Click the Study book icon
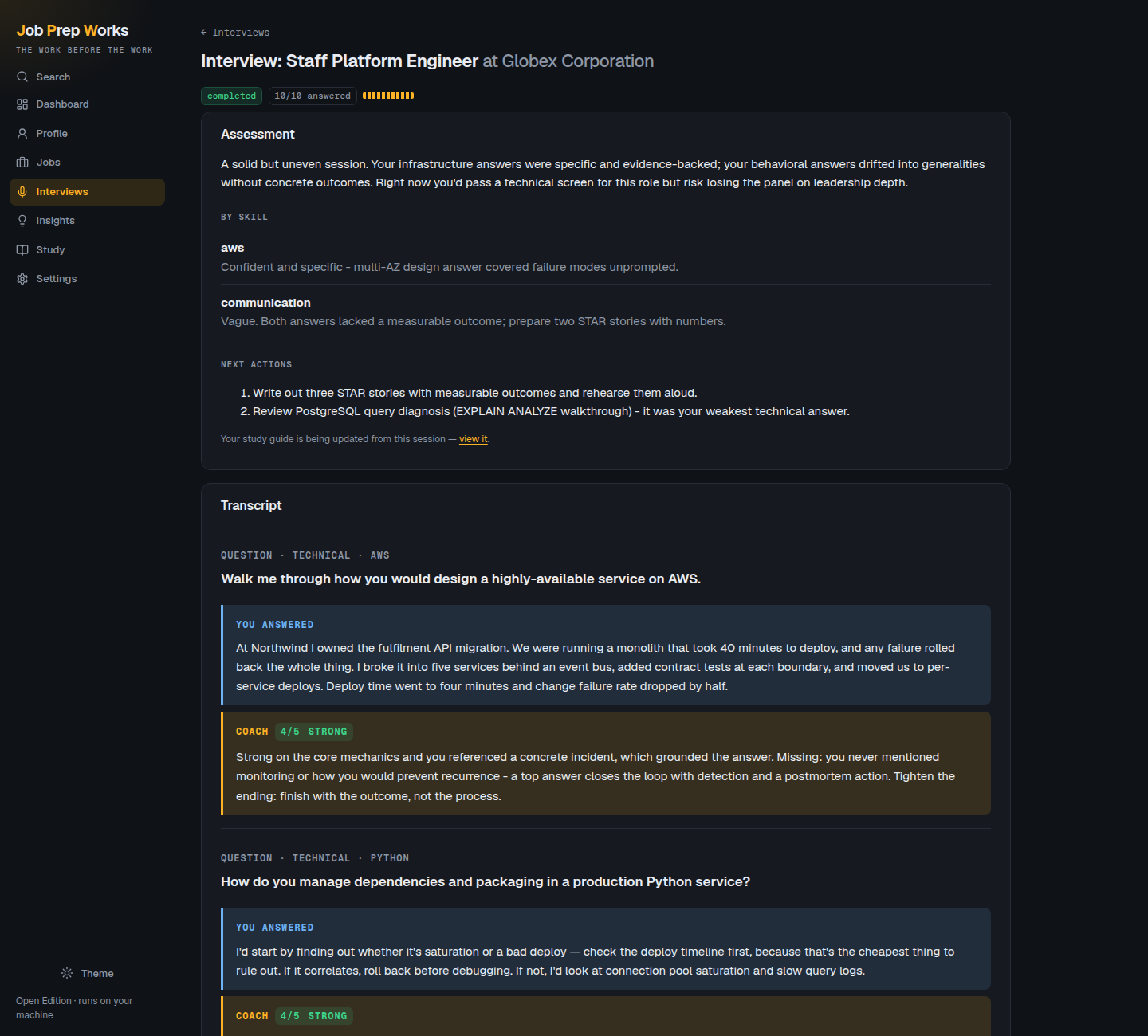 pyautogui.click(x=22, y=250)
